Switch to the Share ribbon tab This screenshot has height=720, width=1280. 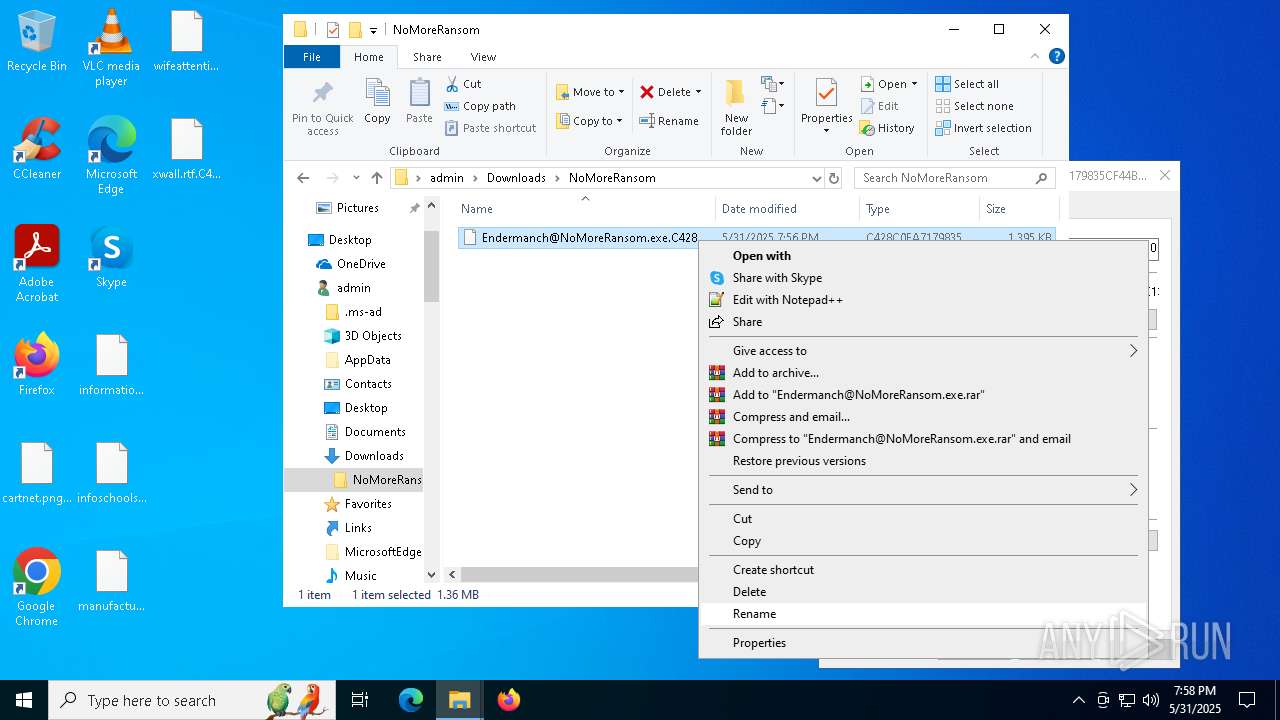[427, 57]
